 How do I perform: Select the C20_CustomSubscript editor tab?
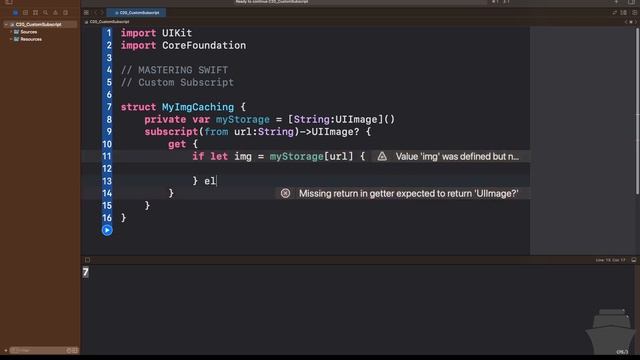tap(136, 13)
